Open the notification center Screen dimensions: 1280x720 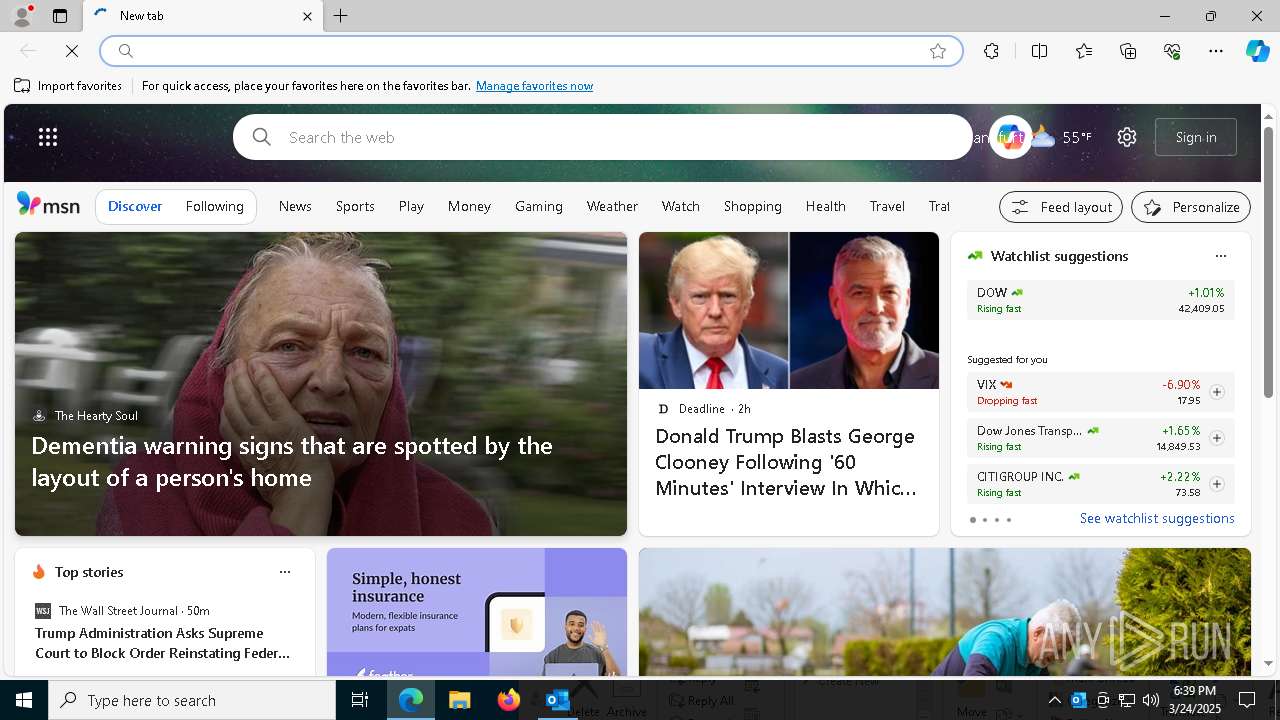click(1247, 700)
